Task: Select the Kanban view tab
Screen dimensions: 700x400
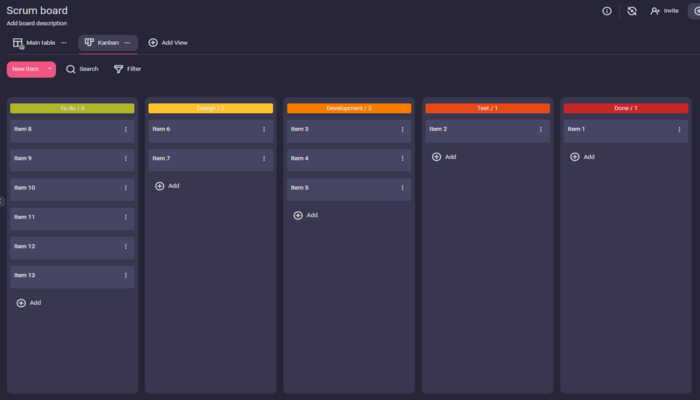Action: click(x=102, y=43)
